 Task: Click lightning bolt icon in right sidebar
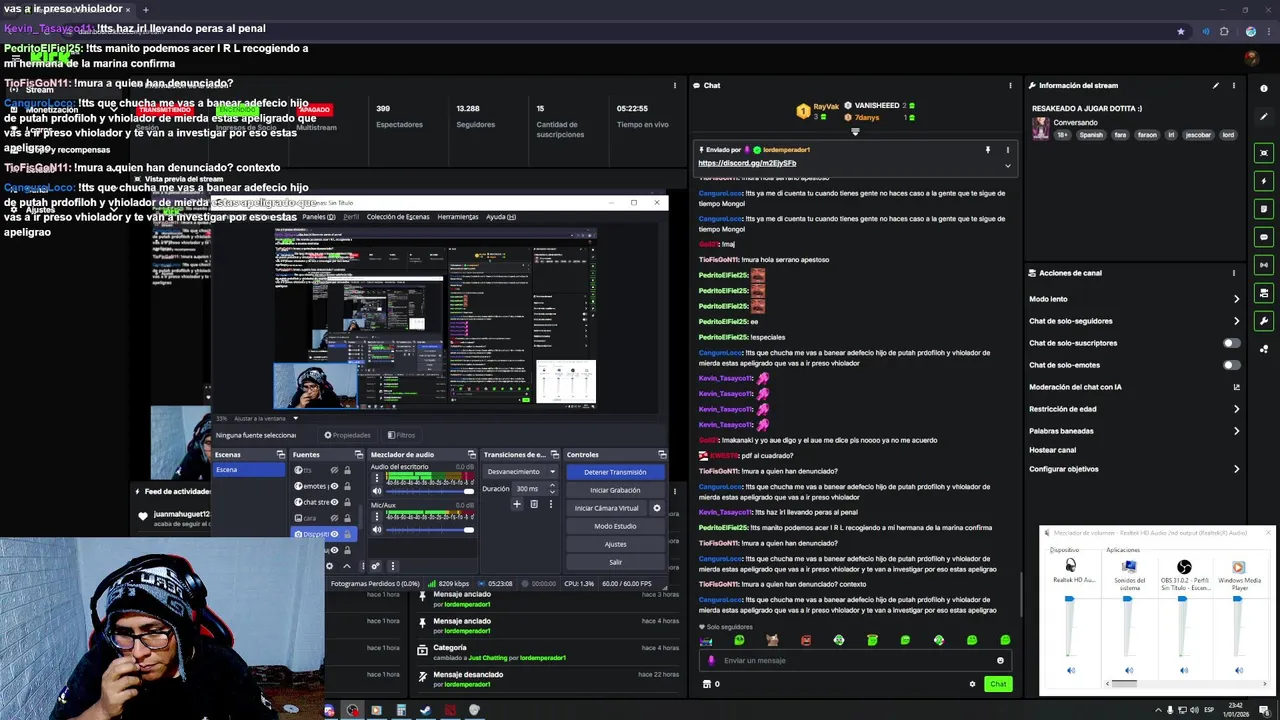tap(1264, 181)
